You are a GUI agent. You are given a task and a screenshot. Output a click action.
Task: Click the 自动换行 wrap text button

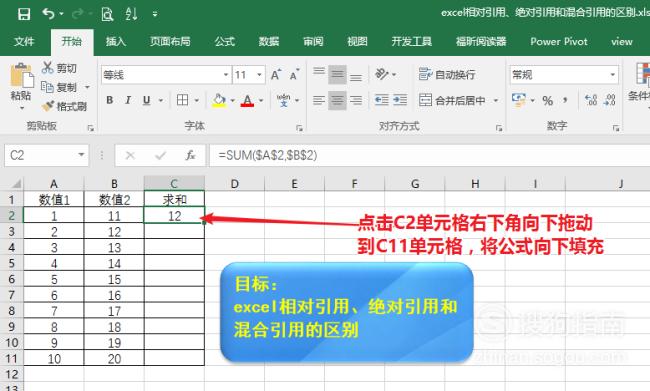pyautogui.click(x=447, y=75)
